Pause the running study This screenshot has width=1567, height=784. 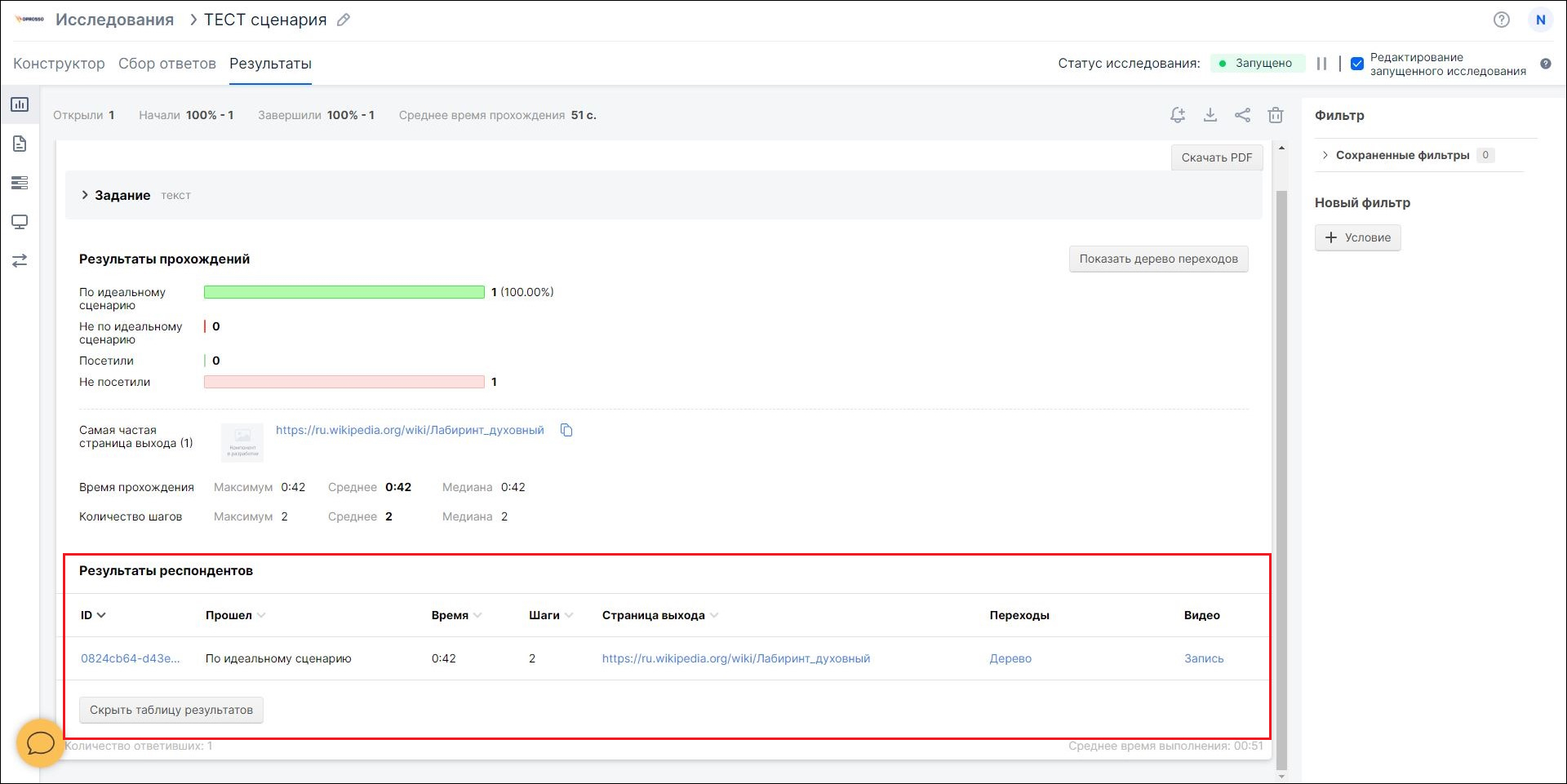1321,64
